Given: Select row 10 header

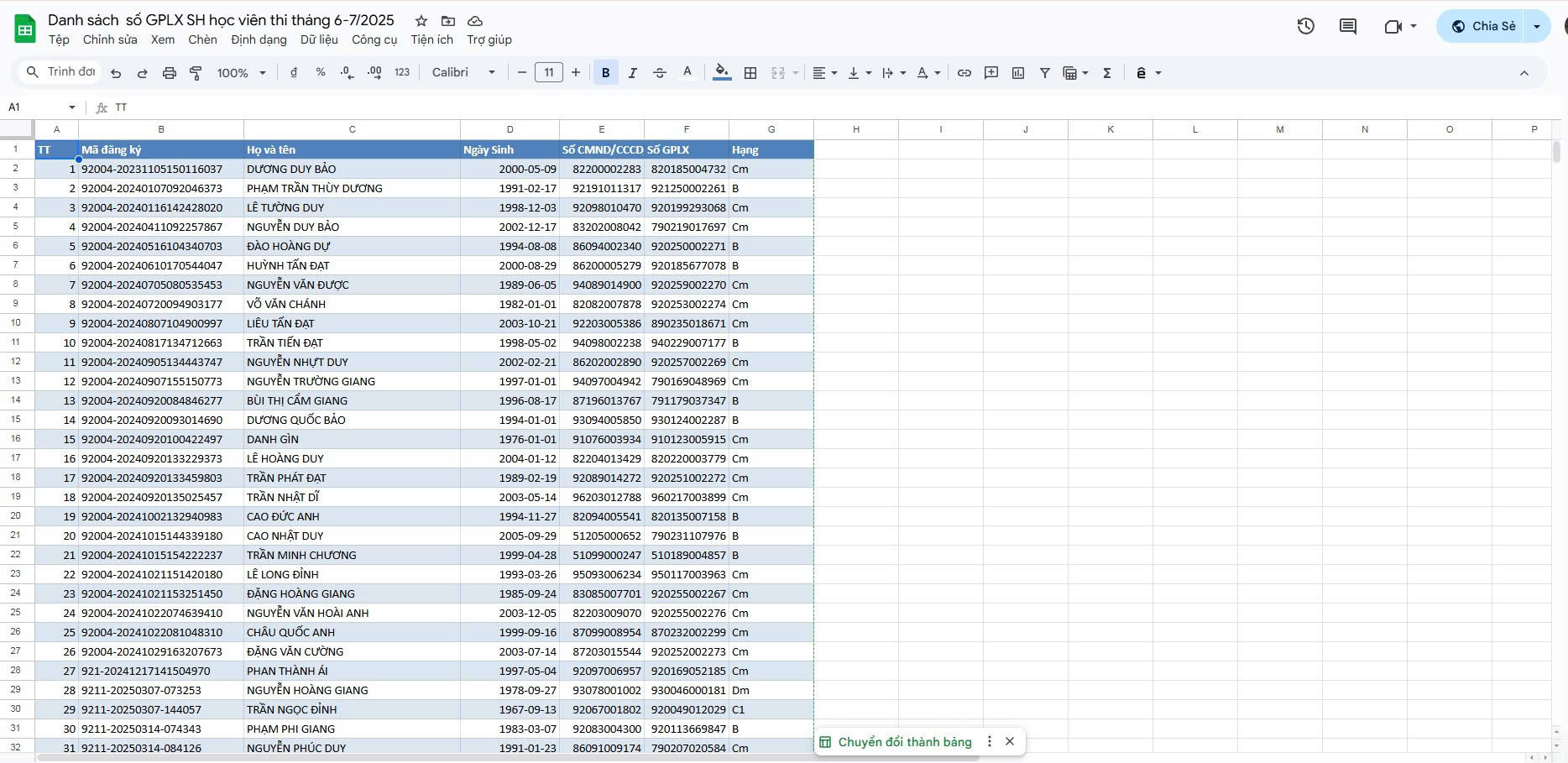Looking at the screenshot, I should point(16,322).
